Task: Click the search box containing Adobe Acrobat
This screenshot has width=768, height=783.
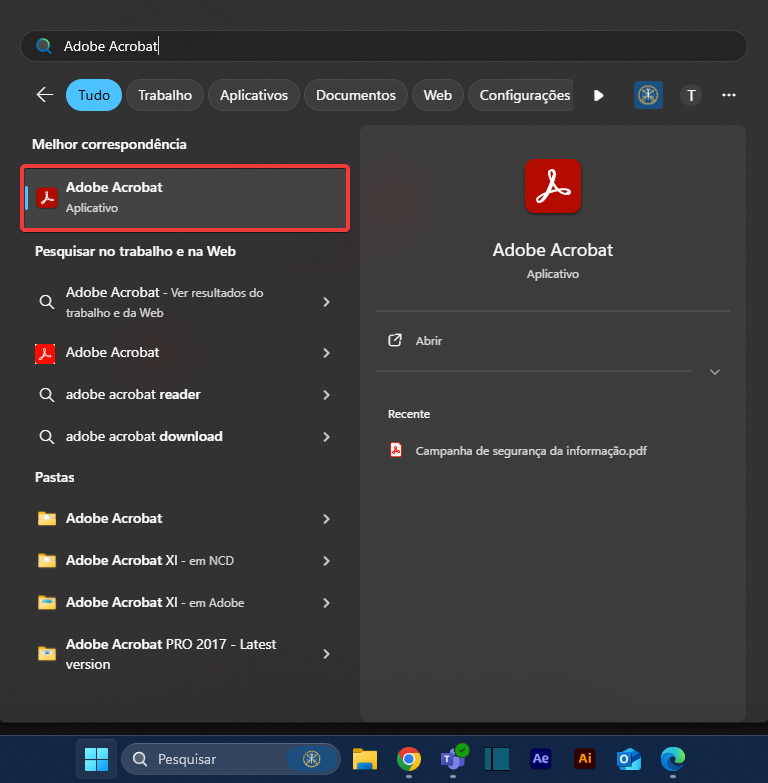Action: [x=384, y=46]
